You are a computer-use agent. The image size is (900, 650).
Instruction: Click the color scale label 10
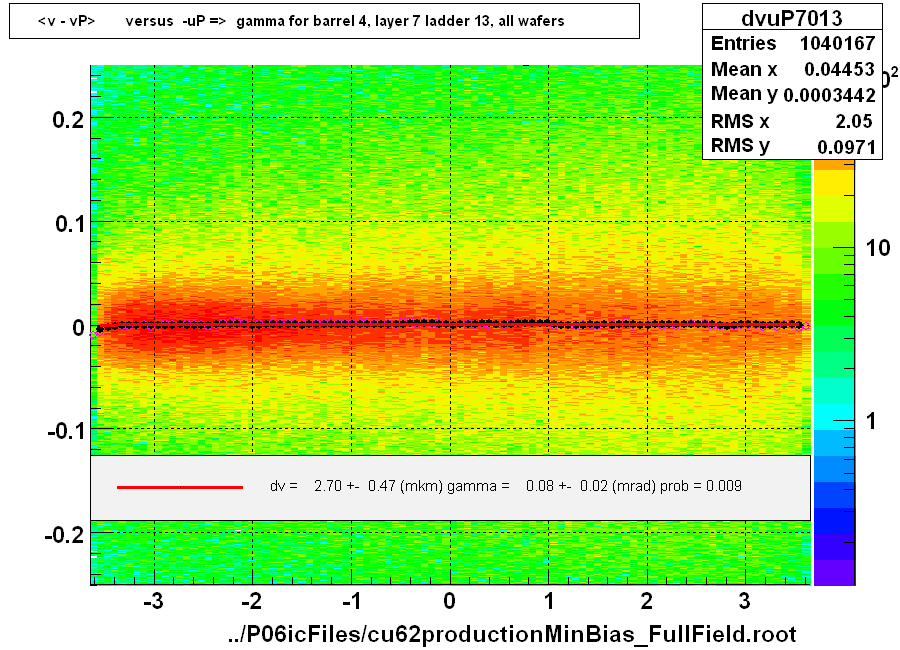pos(878,248)
